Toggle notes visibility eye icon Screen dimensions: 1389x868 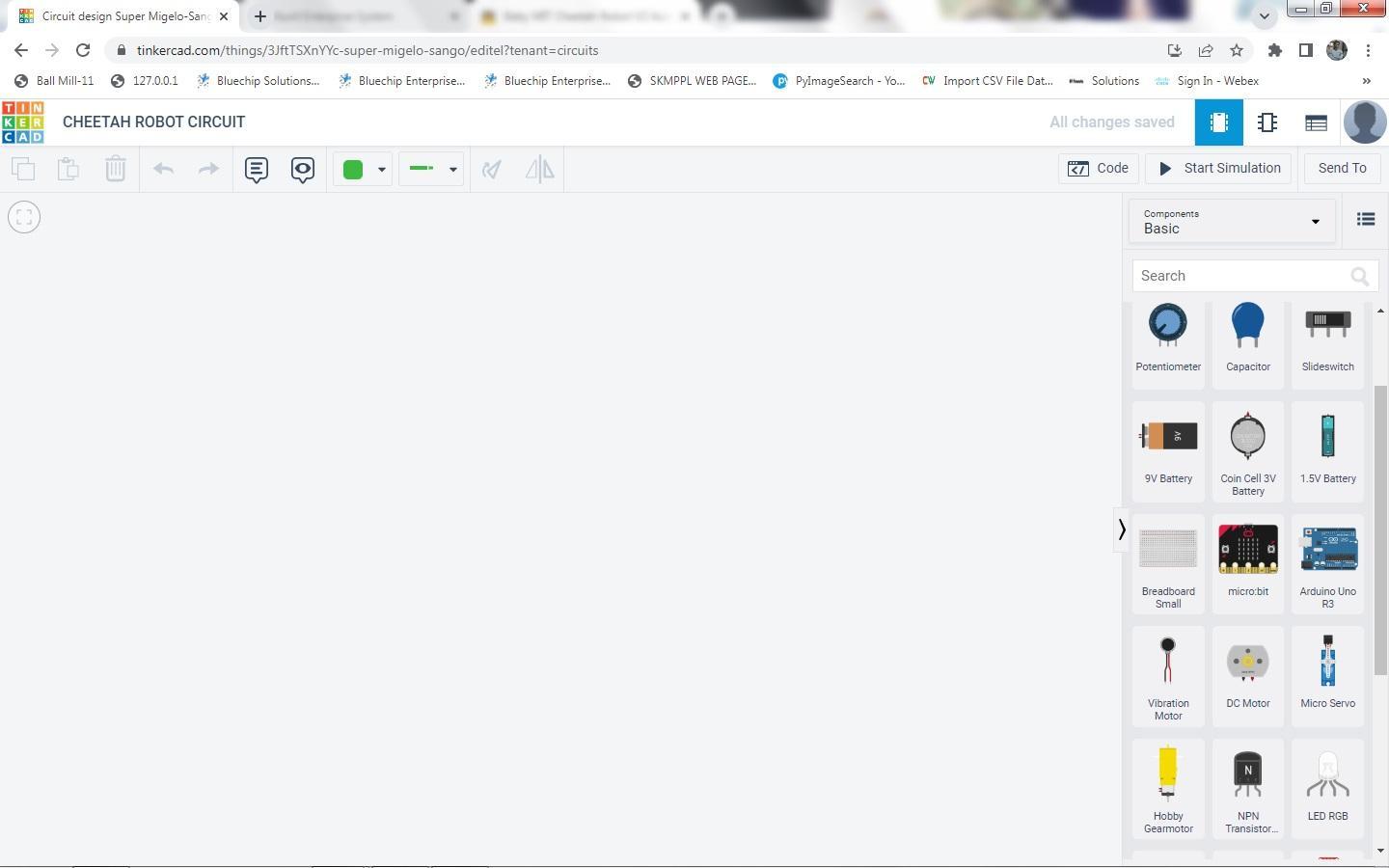303,170
